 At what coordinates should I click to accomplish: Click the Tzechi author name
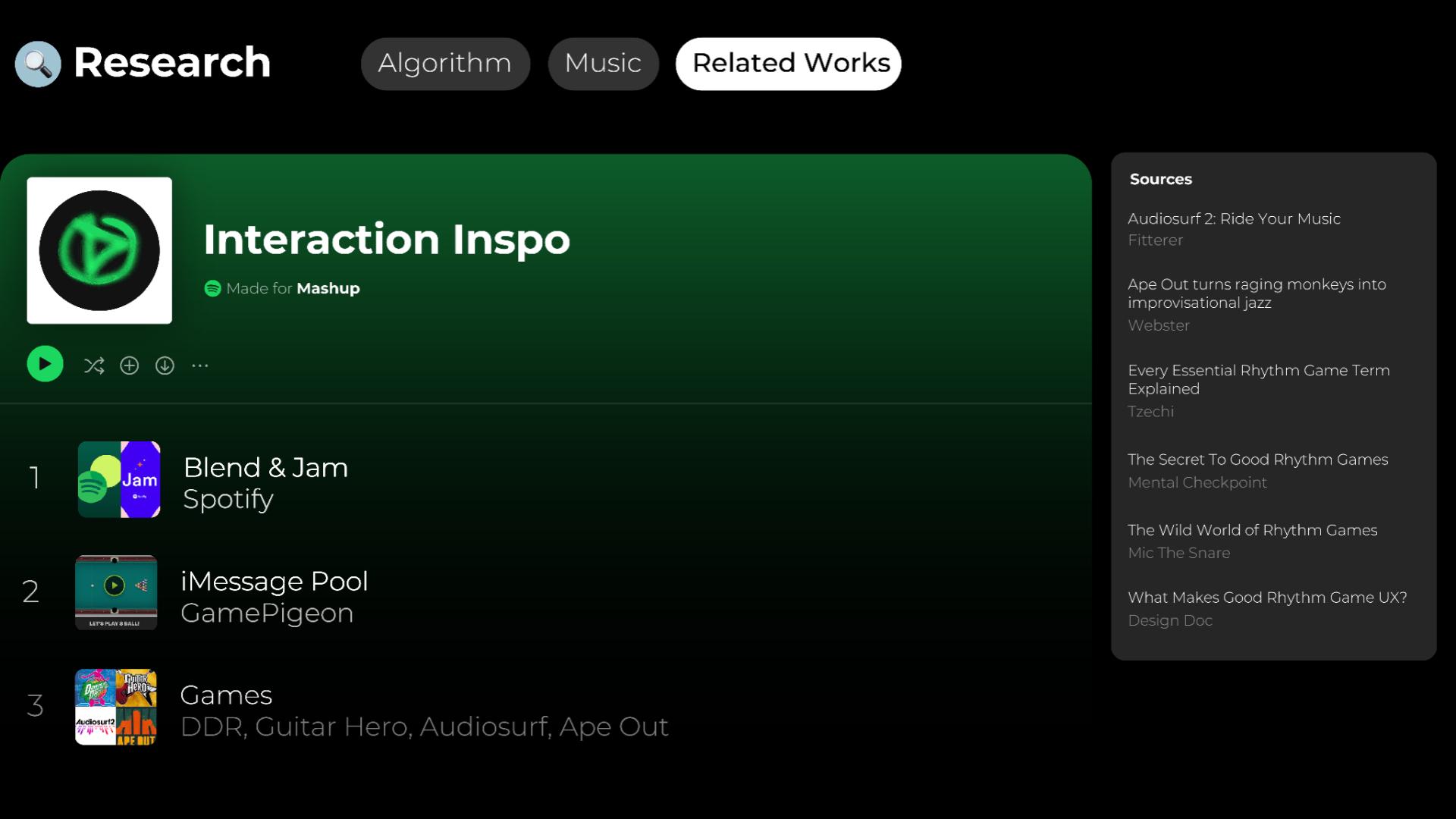1150,412
